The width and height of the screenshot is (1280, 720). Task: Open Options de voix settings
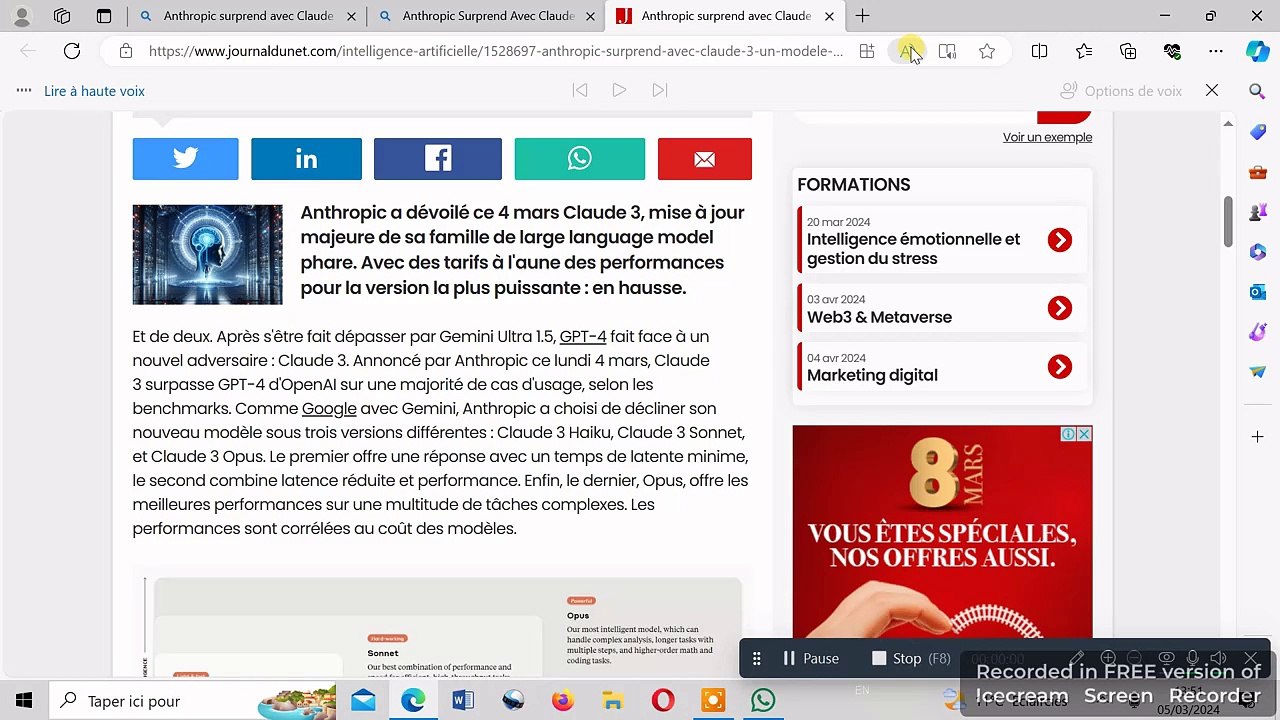point(1121,91)
